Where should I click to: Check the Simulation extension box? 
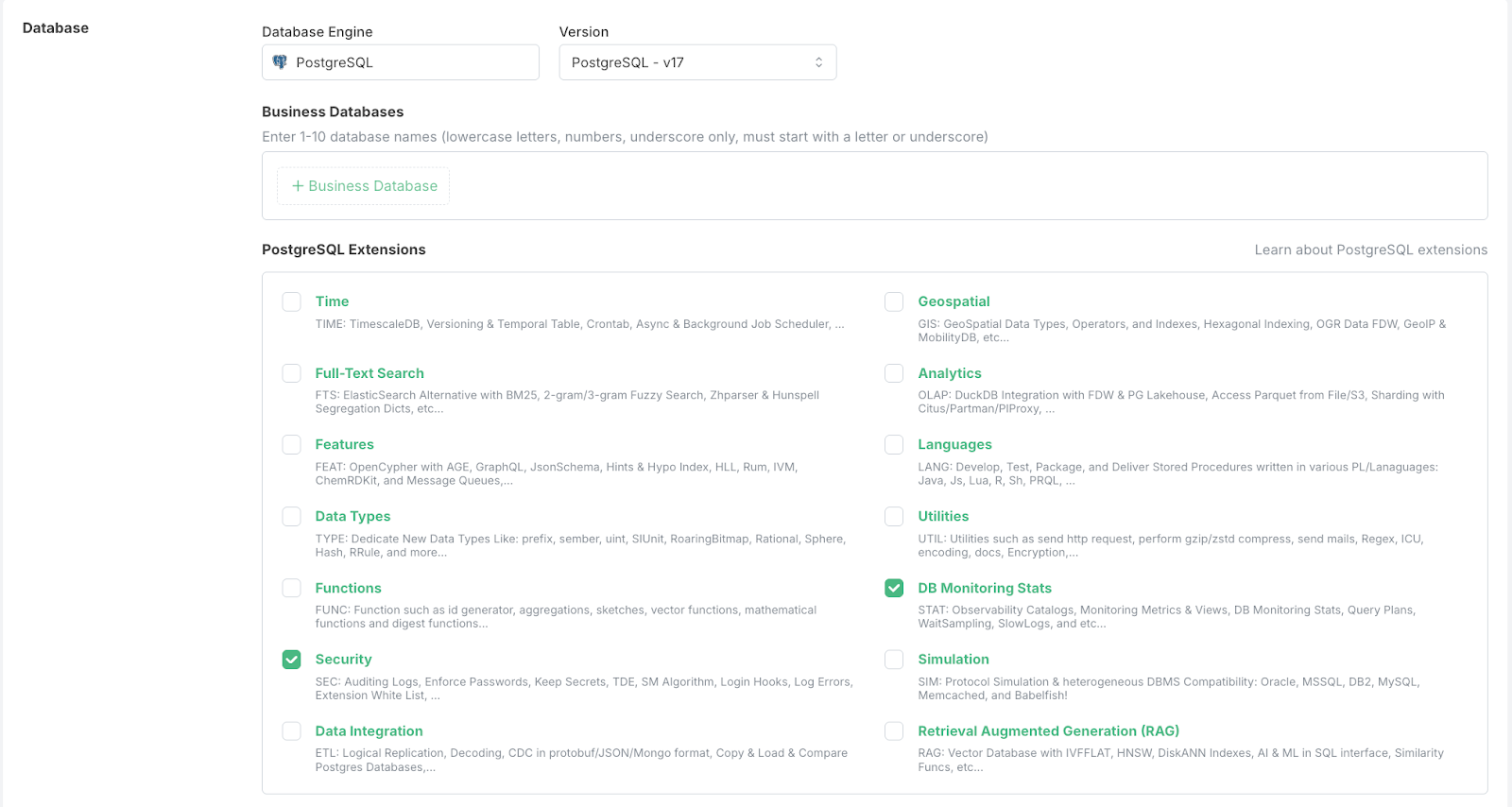click(x=894, y=660)
